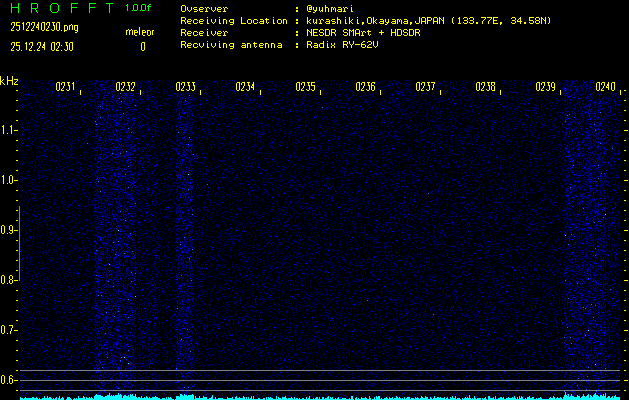Click the 0233 time label

tap(186, 87)
